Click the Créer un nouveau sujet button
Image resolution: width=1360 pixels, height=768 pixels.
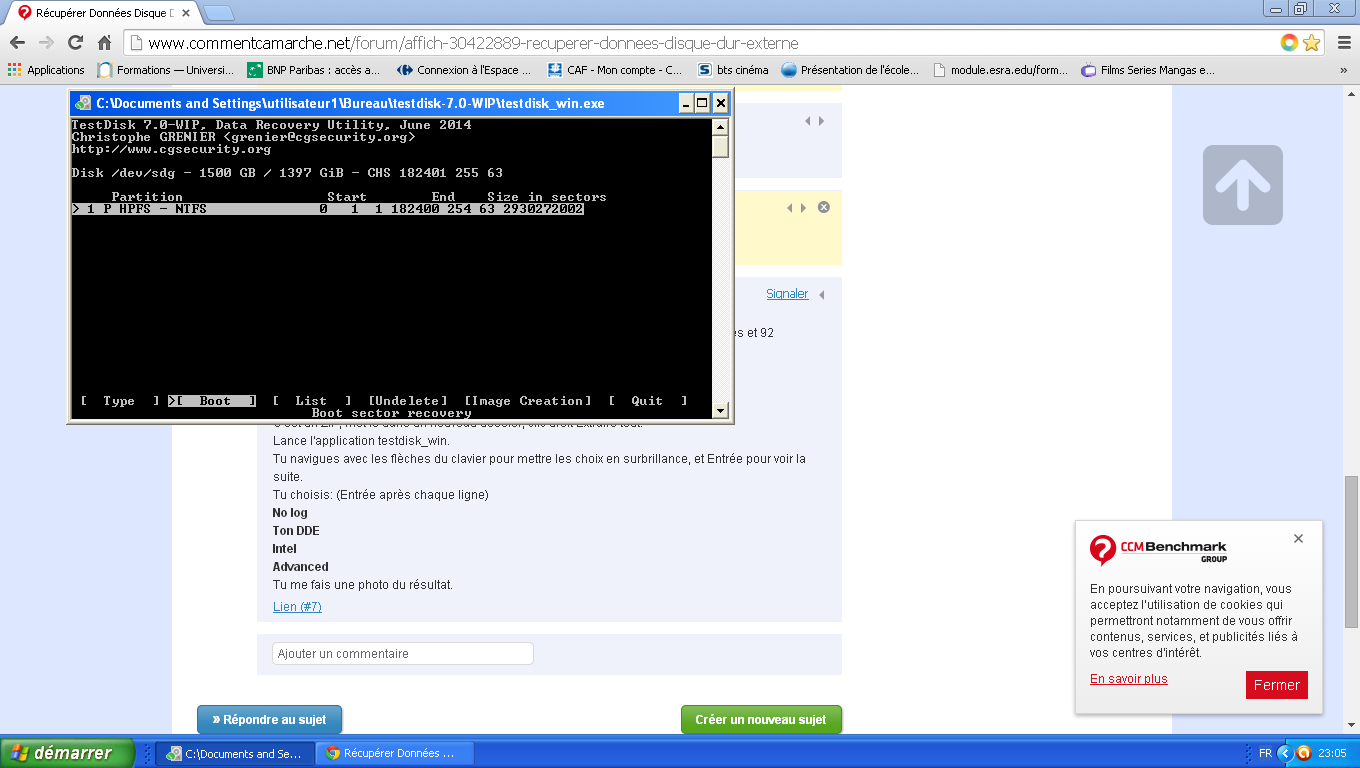(x=761, y=719)
